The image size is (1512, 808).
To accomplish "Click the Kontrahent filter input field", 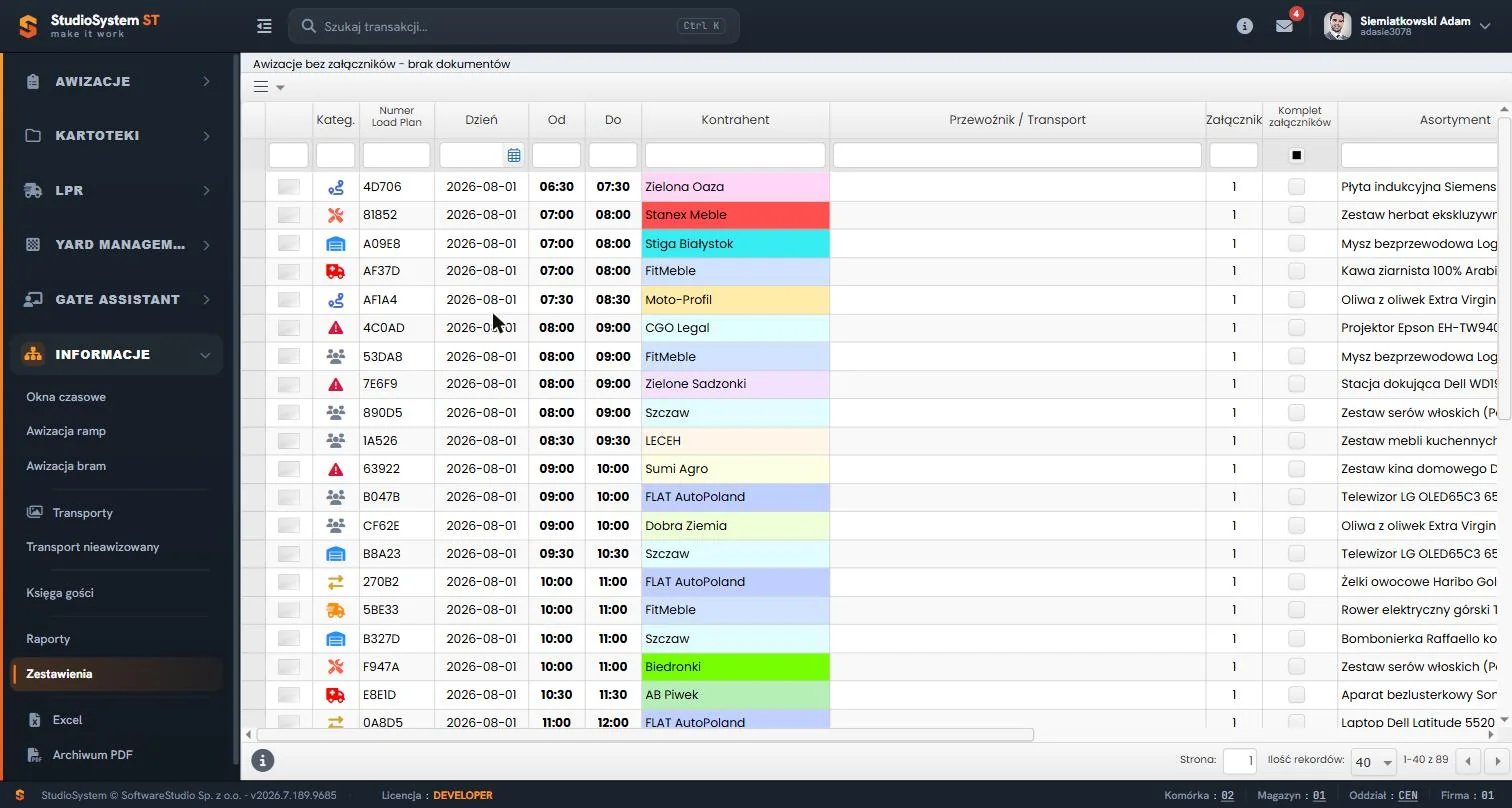I will click(x=735, y=155).
